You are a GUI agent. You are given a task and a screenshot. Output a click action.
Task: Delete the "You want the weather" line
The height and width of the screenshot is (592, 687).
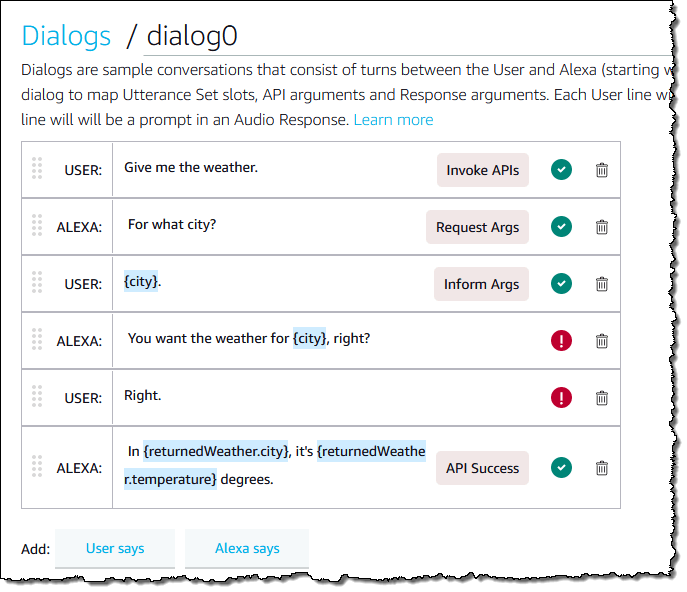click(602, 341)
